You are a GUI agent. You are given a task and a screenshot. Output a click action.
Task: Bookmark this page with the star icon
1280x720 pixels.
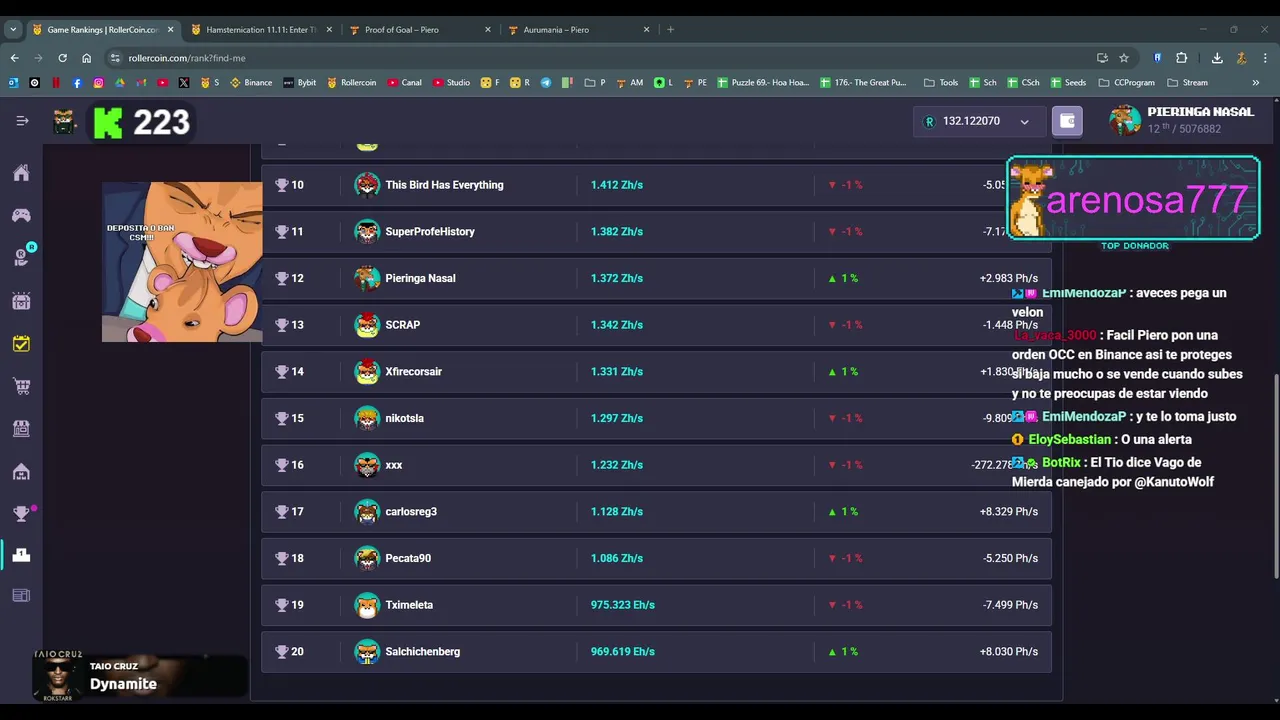[x=1124, y=58]
